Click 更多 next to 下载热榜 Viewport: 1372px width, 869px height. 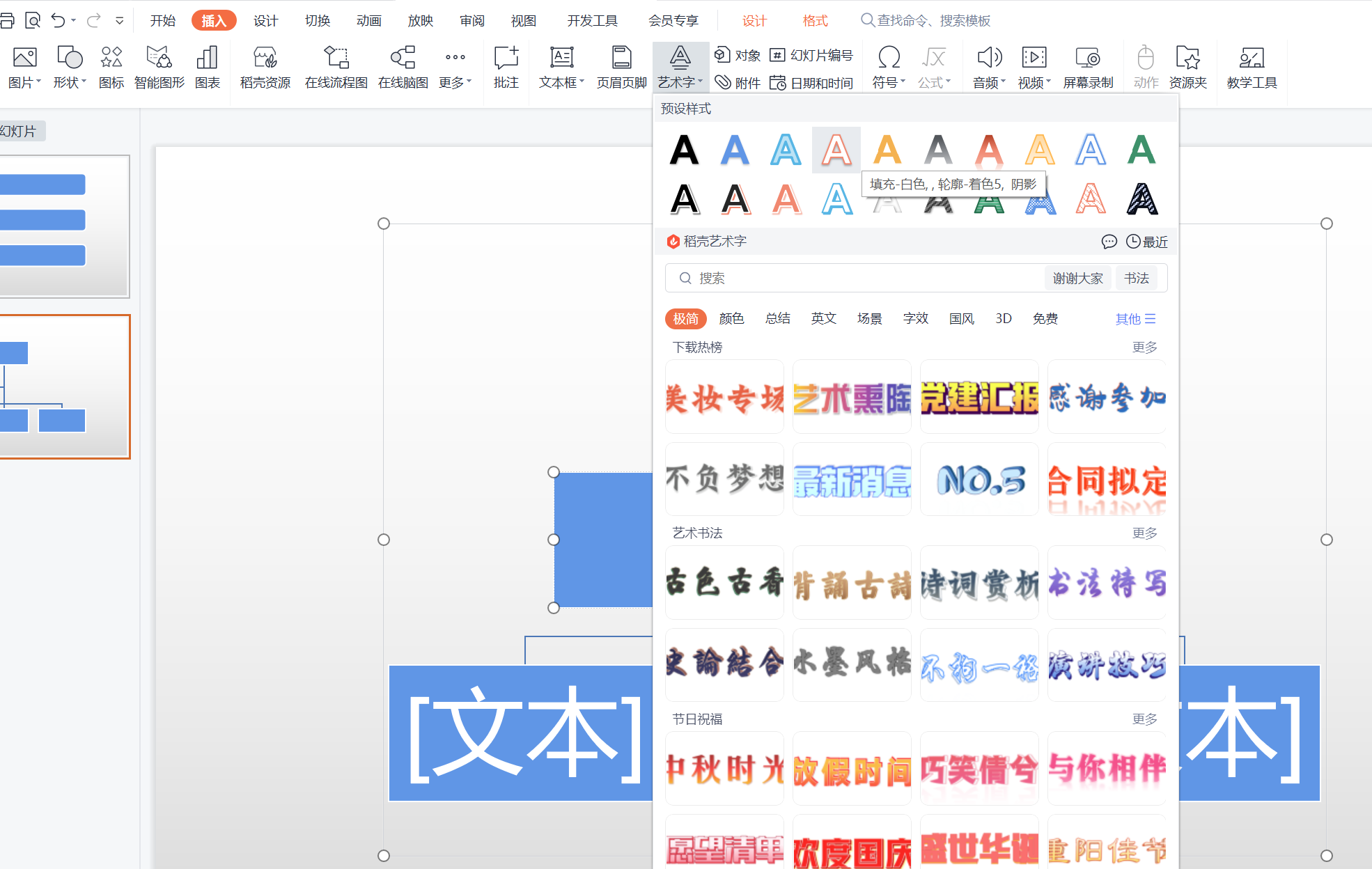pos(1144,347)
